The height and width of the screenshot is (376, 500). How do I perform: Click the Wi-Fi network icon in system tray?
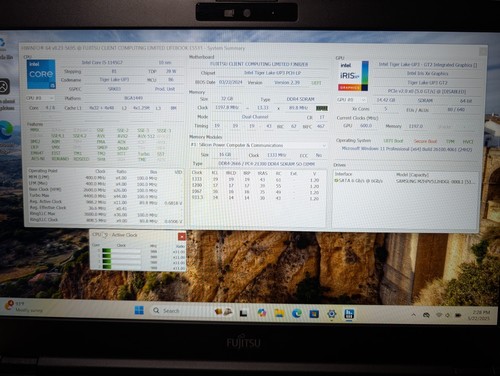(439, 315)
